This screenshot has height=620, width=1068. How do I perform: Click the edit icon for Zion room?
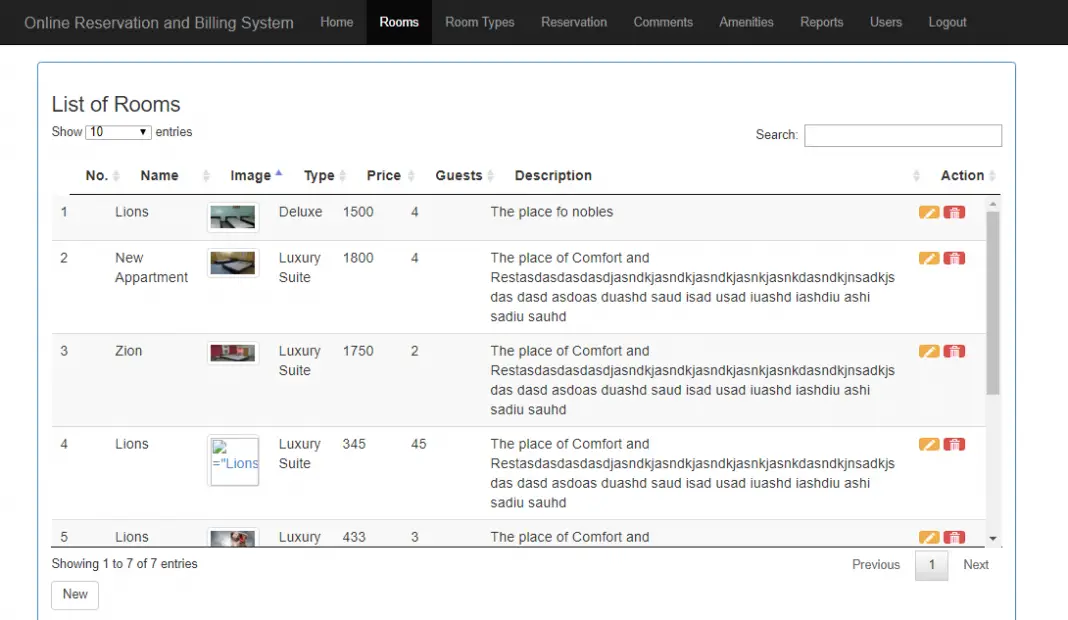929,351
